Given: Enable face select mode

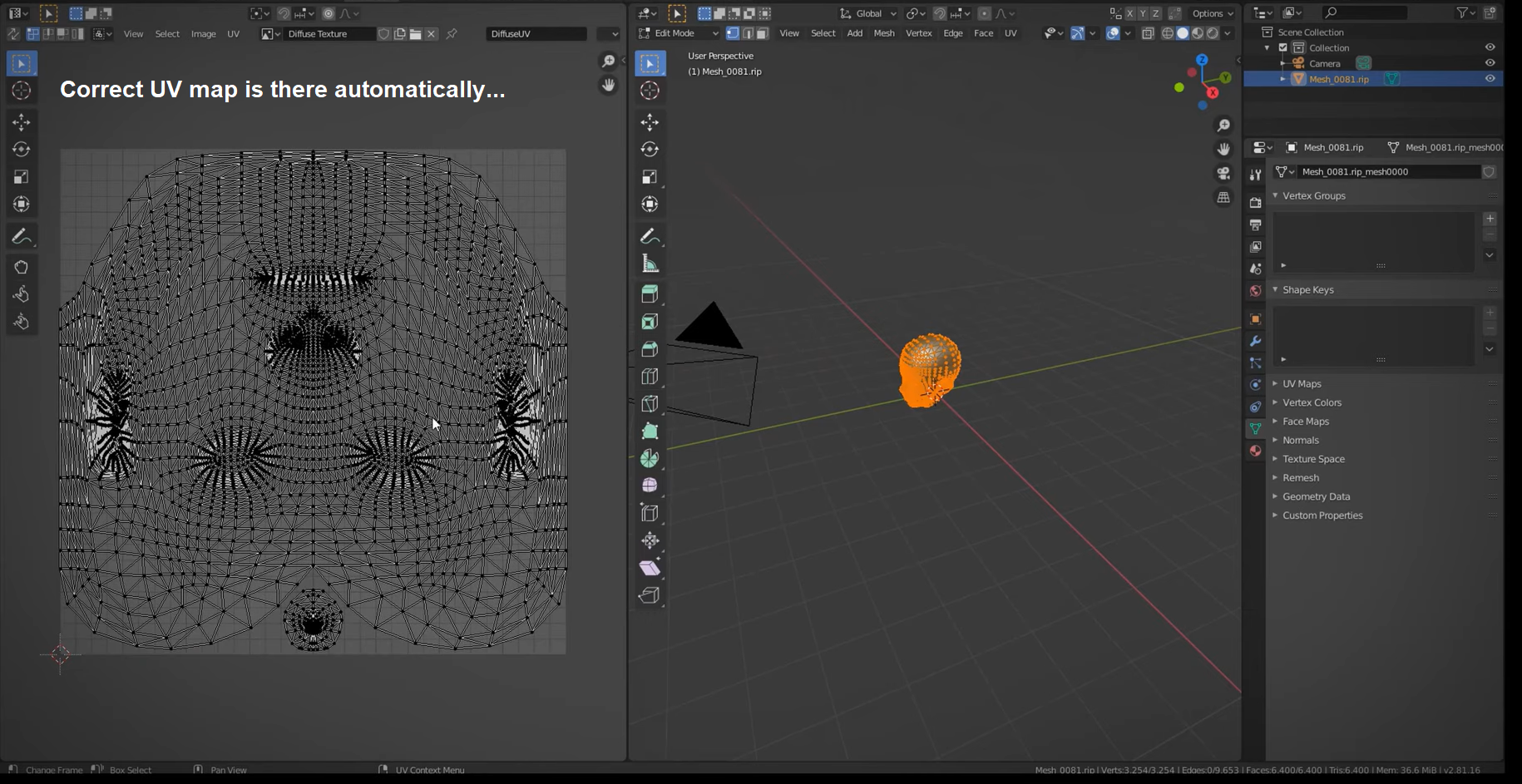Looking at the screenshot, I should click(x=762, y=33).
